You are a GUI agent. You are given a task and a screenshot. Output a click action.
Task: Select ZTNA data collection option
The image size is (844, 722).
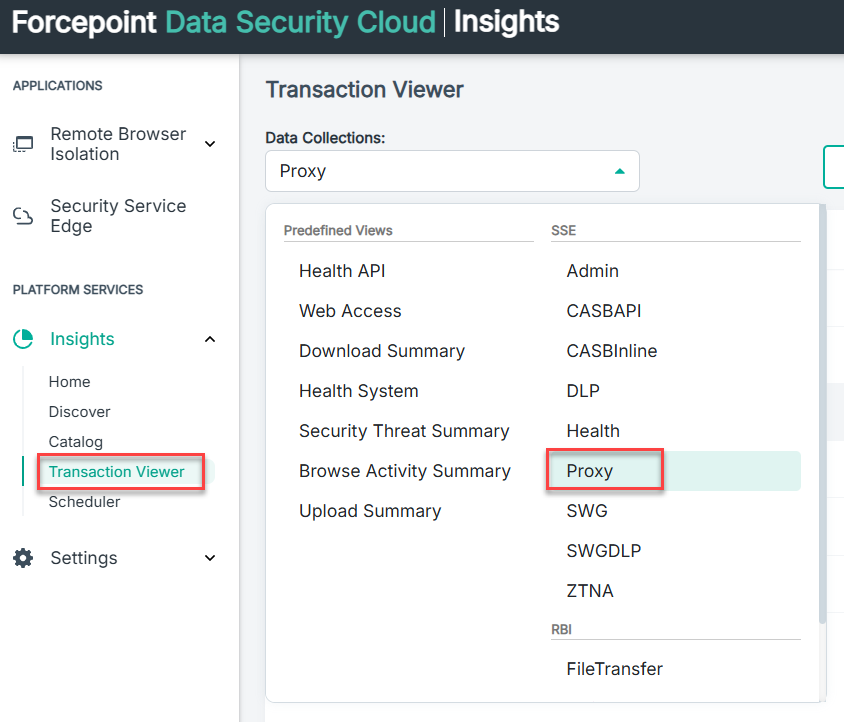pos(590,591)
